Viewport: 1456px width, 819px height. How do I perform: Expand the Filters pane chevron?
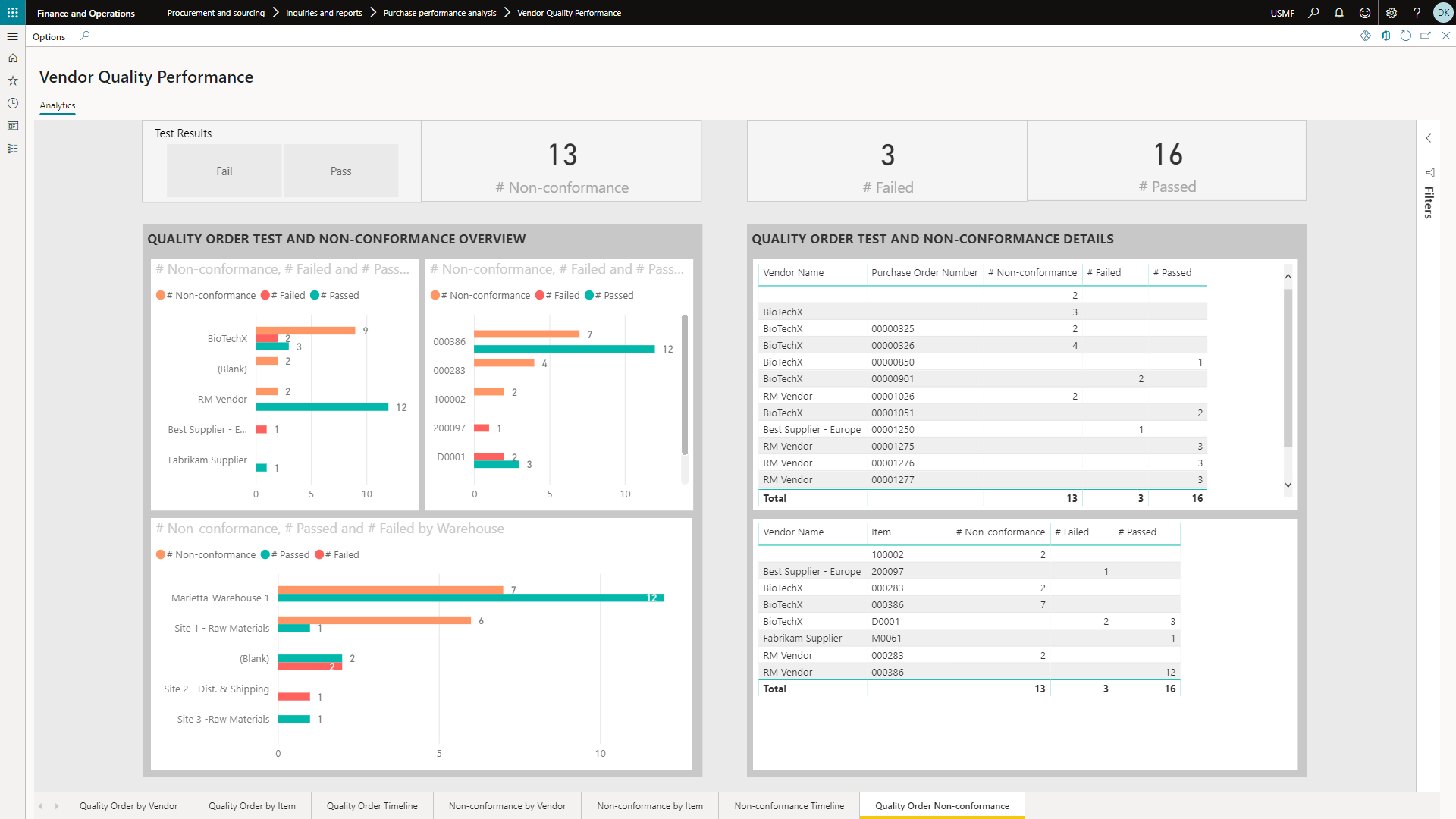(1429, 139)
